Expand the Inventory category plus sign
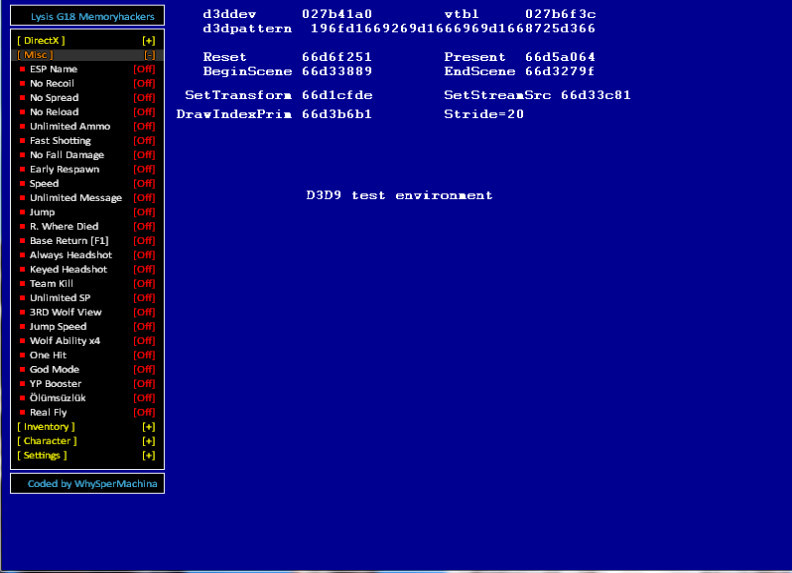 coord(148,426)
